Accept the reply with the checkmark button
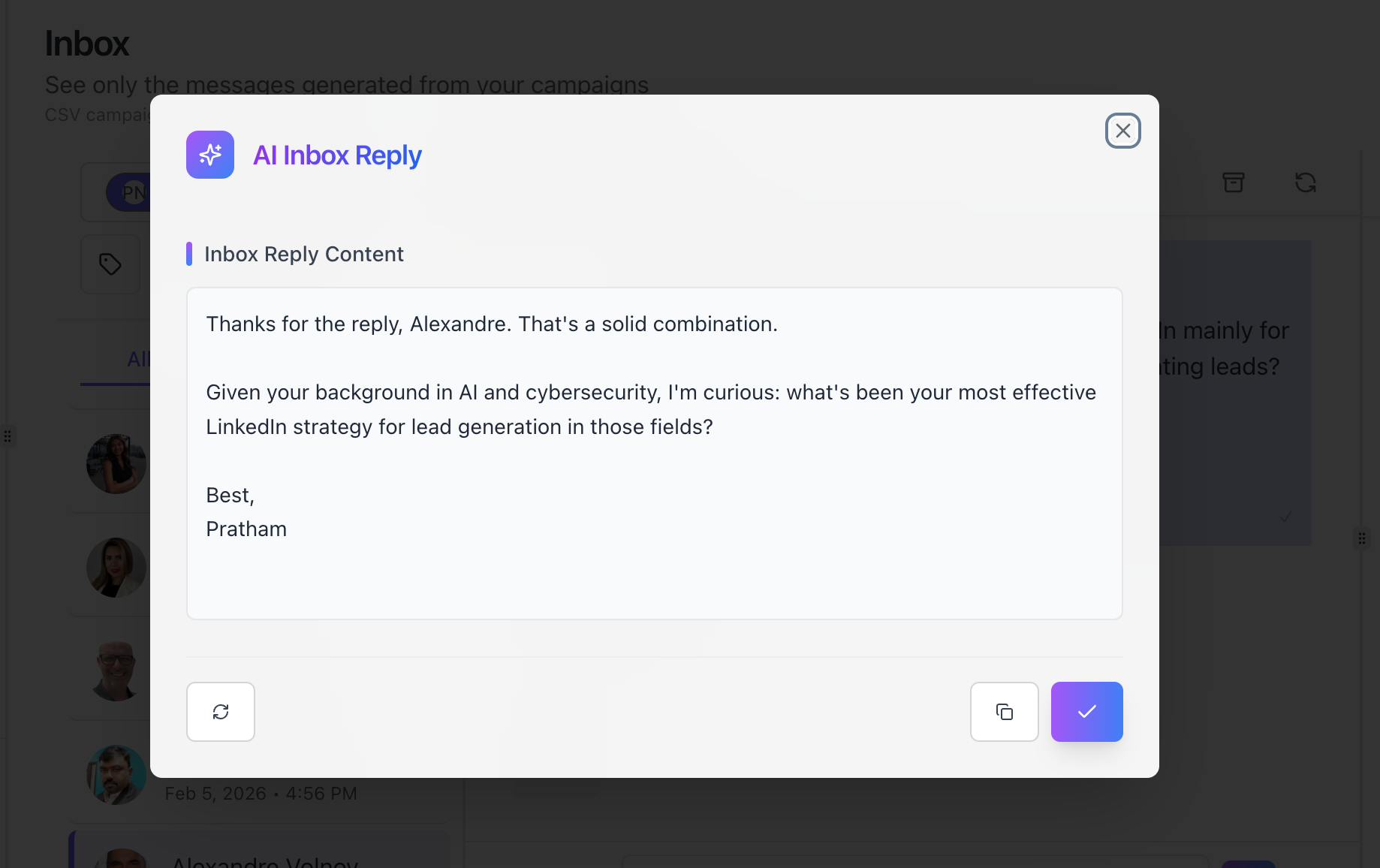This screenshot has height=868, width=1380. (x=1086, y=712)
